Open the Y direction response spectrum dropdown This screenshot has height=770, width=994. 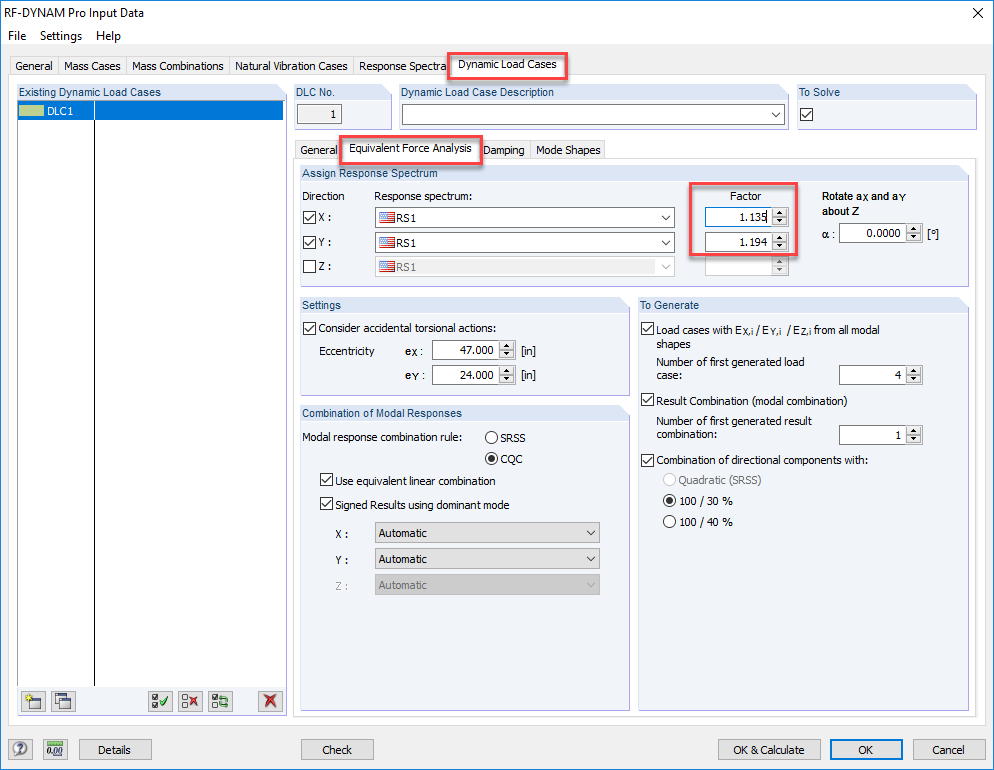(666, 243)
